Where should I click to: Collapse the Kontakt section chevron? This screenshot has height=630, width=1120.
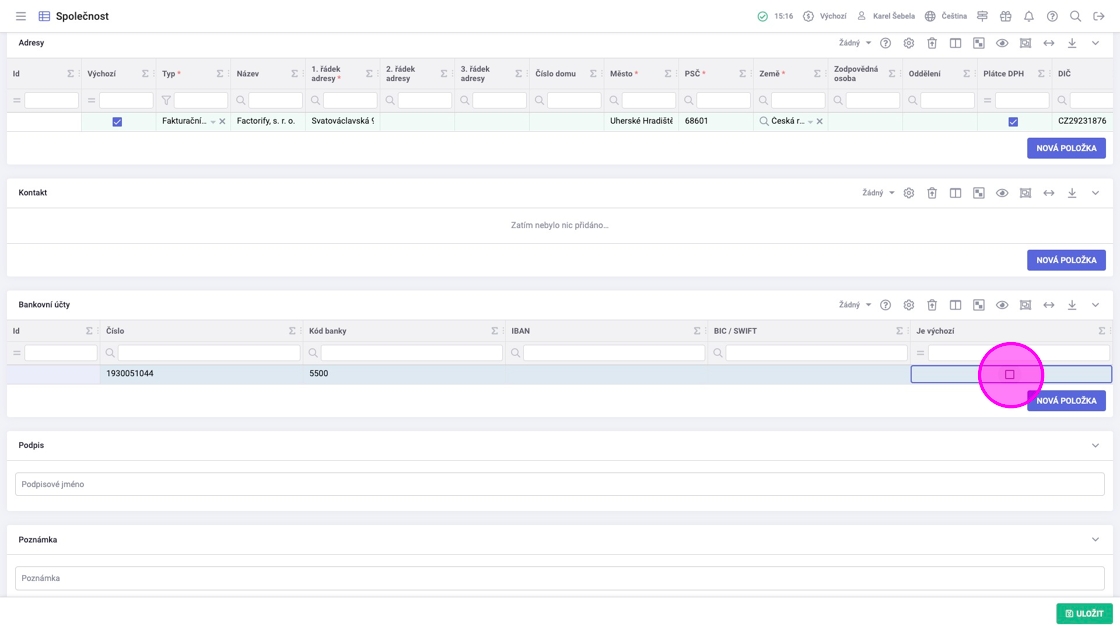(1095, 193)
